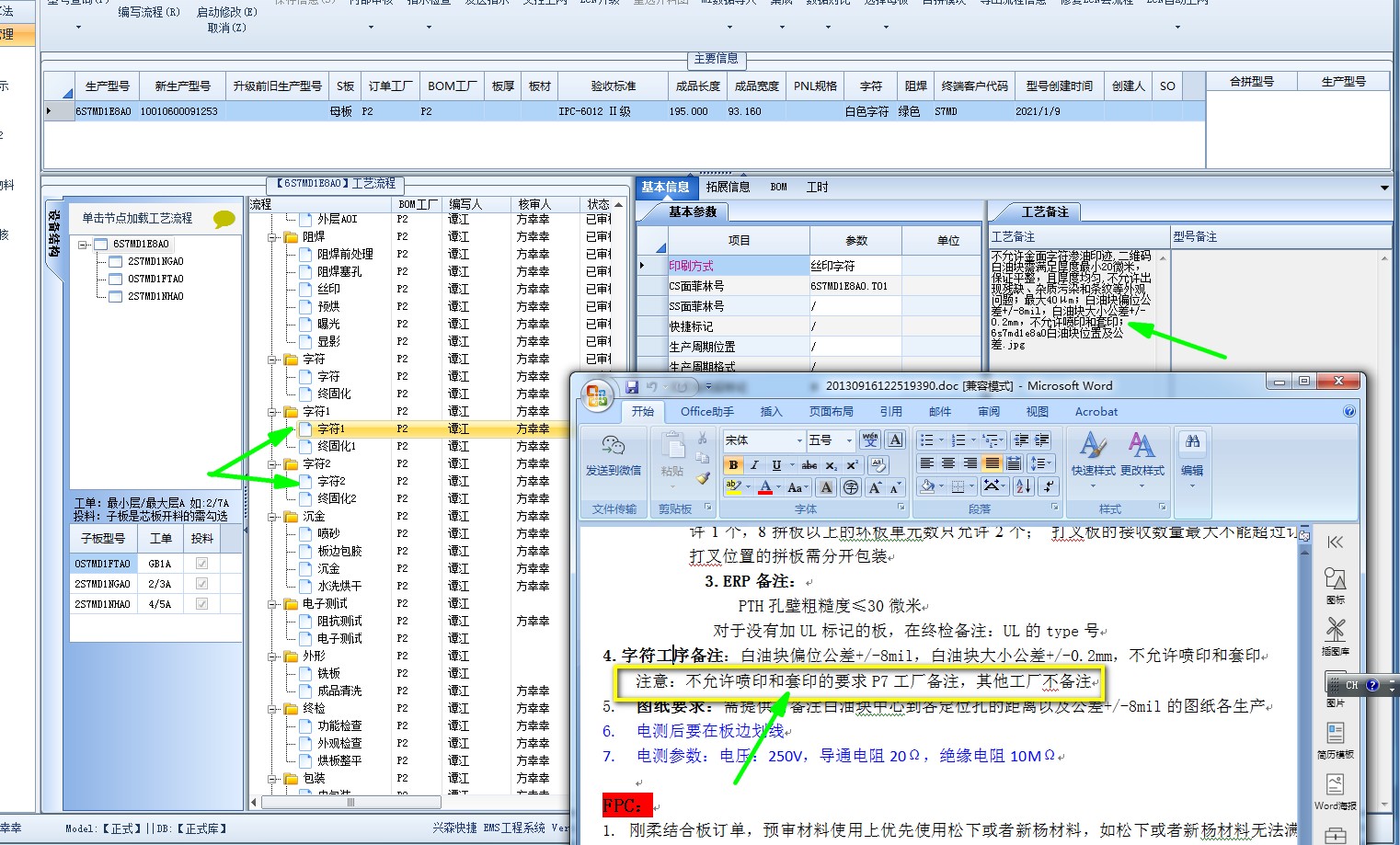
Task: Click 启动修改(E) toolbar button
Action: (227, 12)
